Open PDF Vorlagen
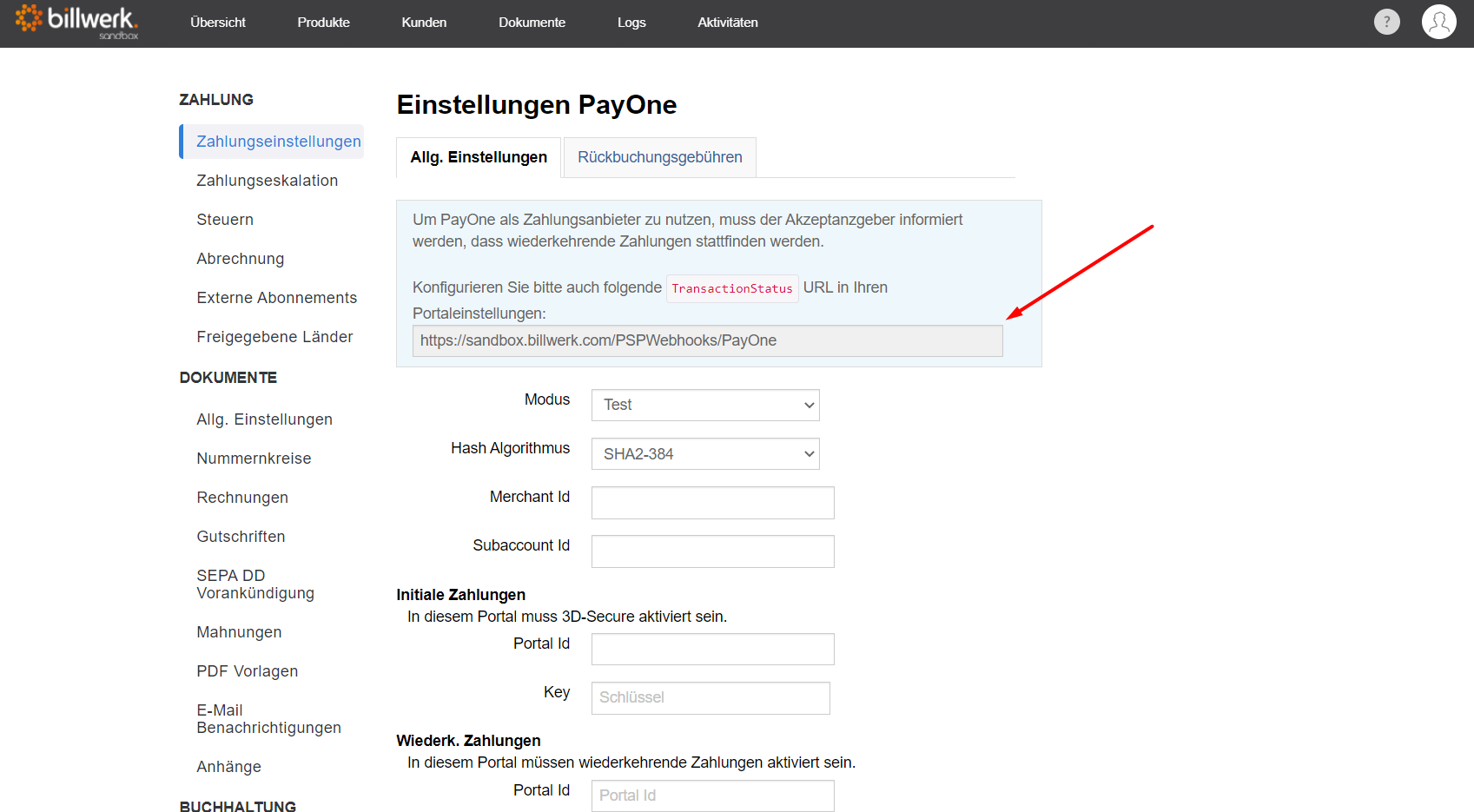Screen dimensions: 1474x812 point(247,671)
